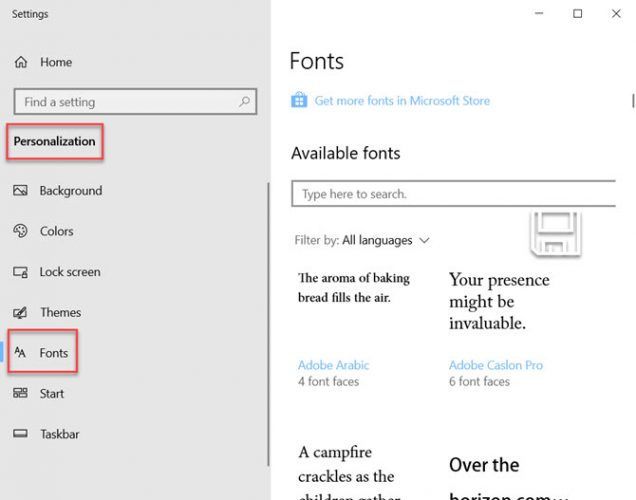Select Lock screen in sidebar
The height and width of the screenshot is (500, 636).
point(70,272)
